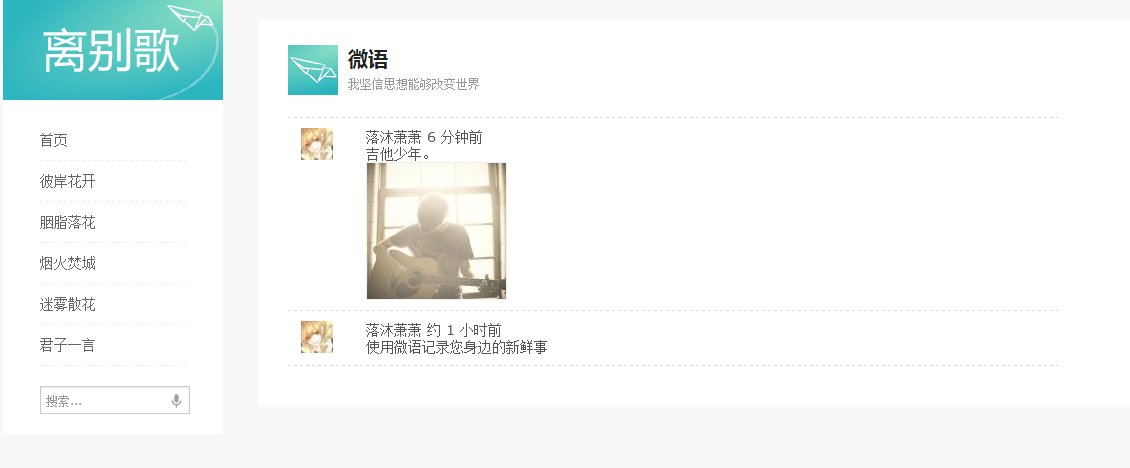The height and width of the screenshot is (468, 1130).
Task: Click the 吉他少年。 post text
Action: click(399, 154)
